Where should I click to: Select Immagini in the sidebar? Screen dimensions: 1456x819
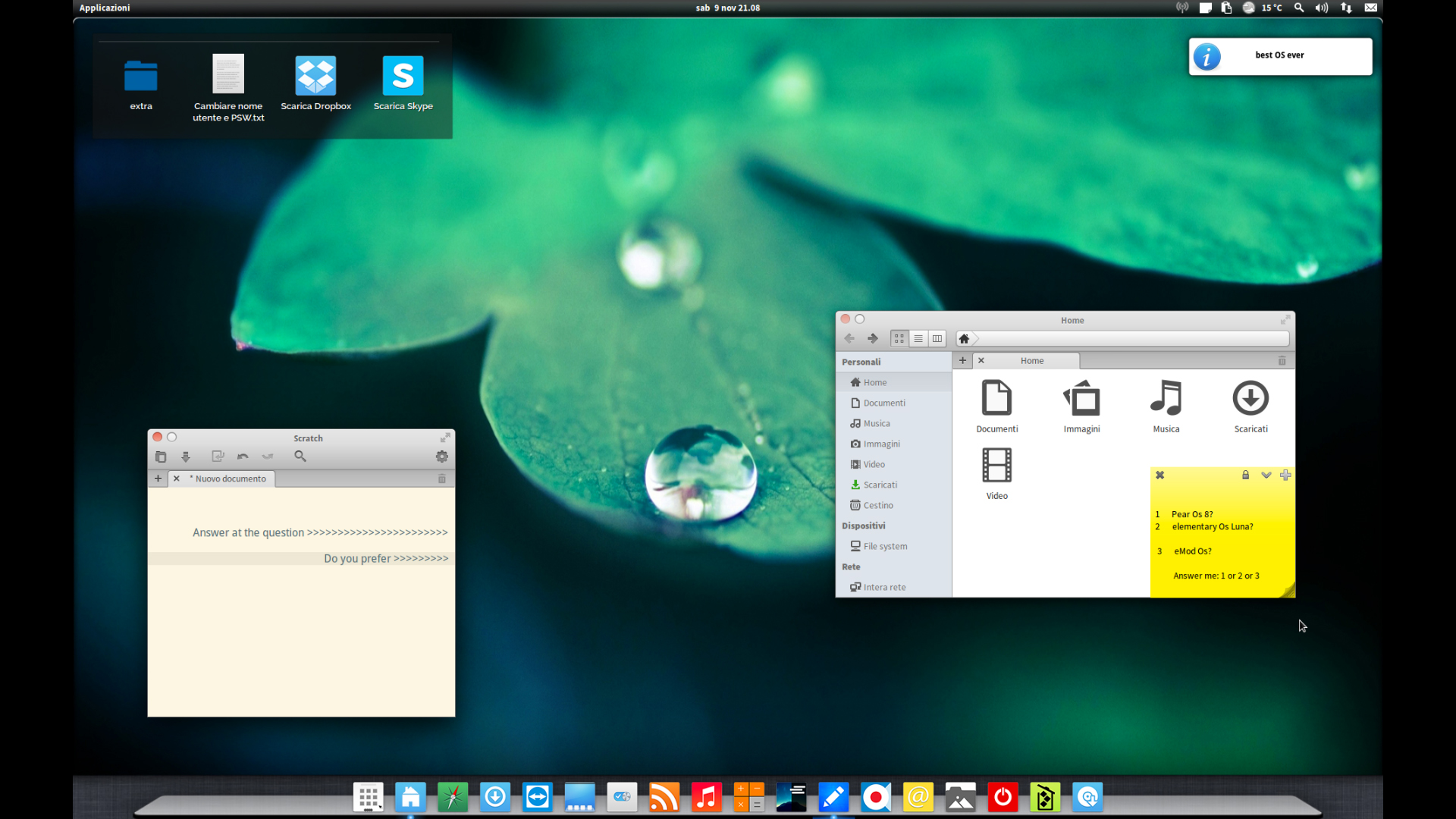coord(894,444)
